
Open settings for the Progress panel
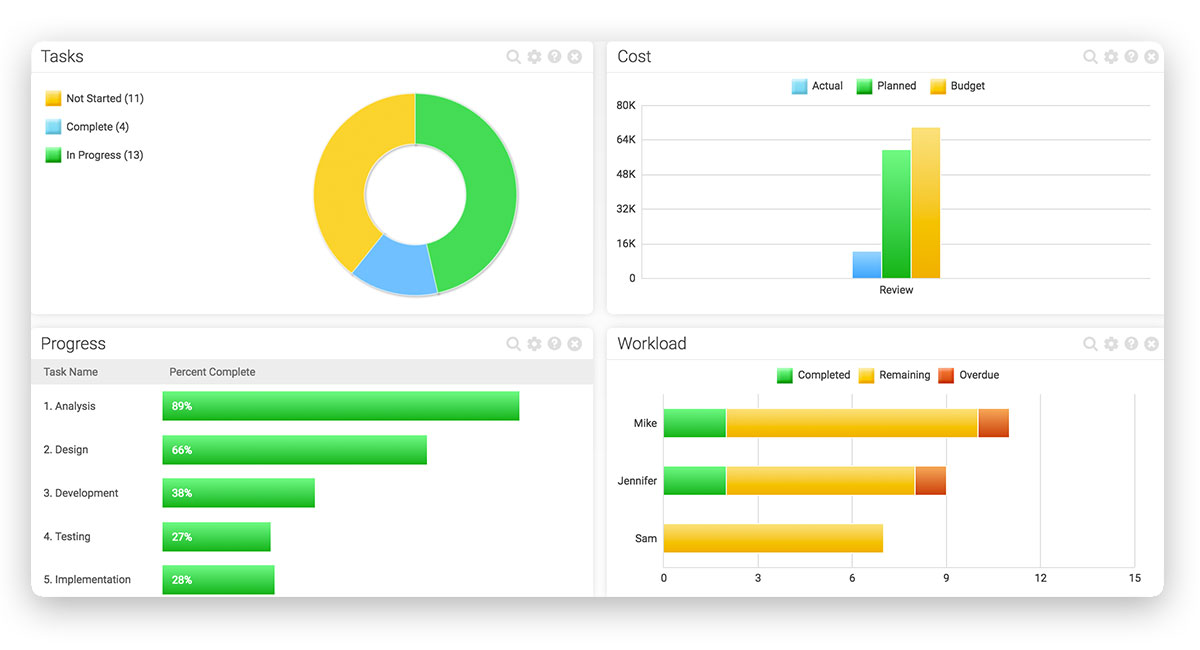[x=534, y=343]
